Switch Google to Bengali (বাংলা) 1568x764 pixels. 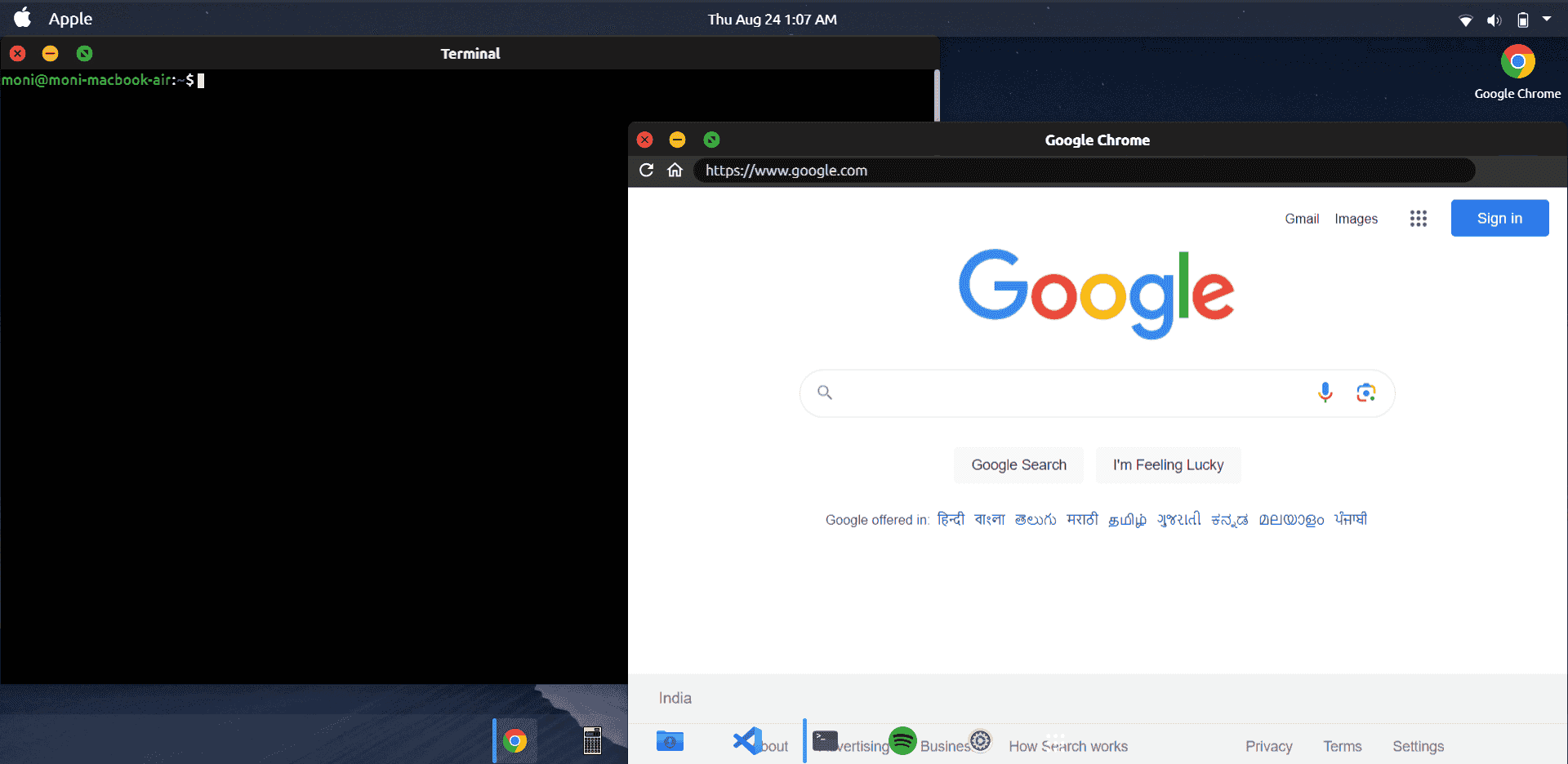(989, 519)
